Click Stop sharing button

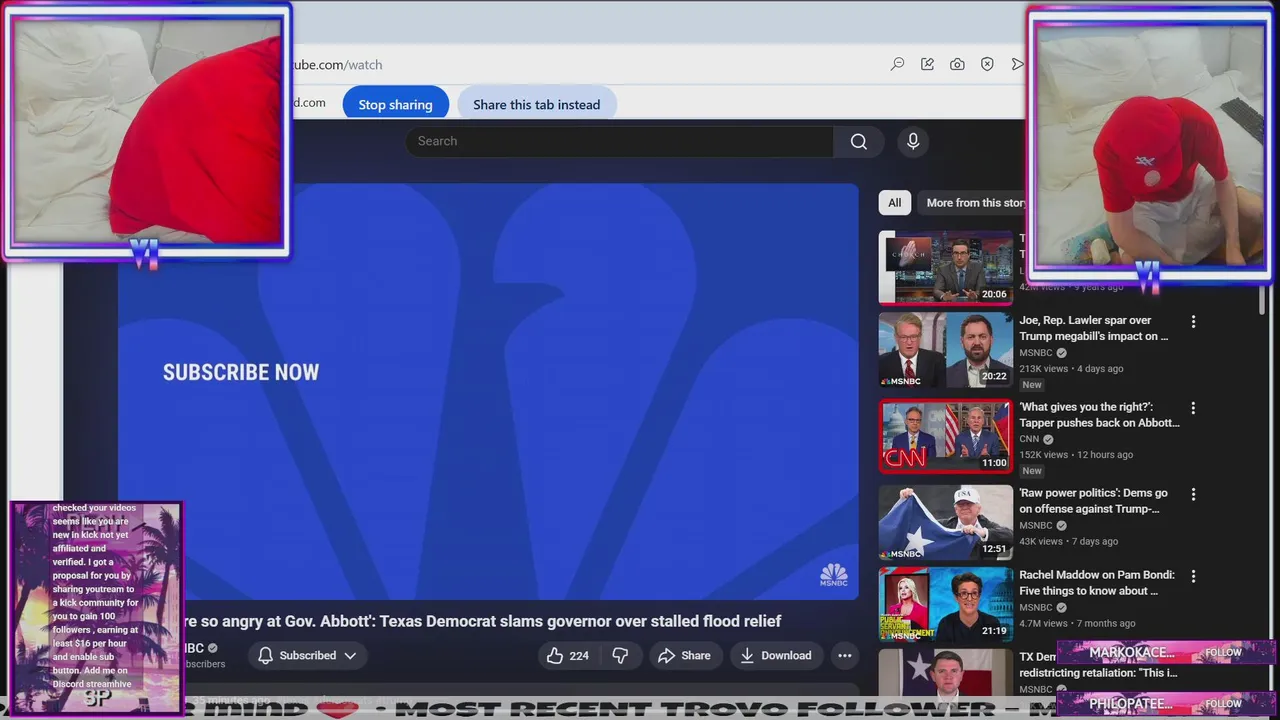click(395, 104)
